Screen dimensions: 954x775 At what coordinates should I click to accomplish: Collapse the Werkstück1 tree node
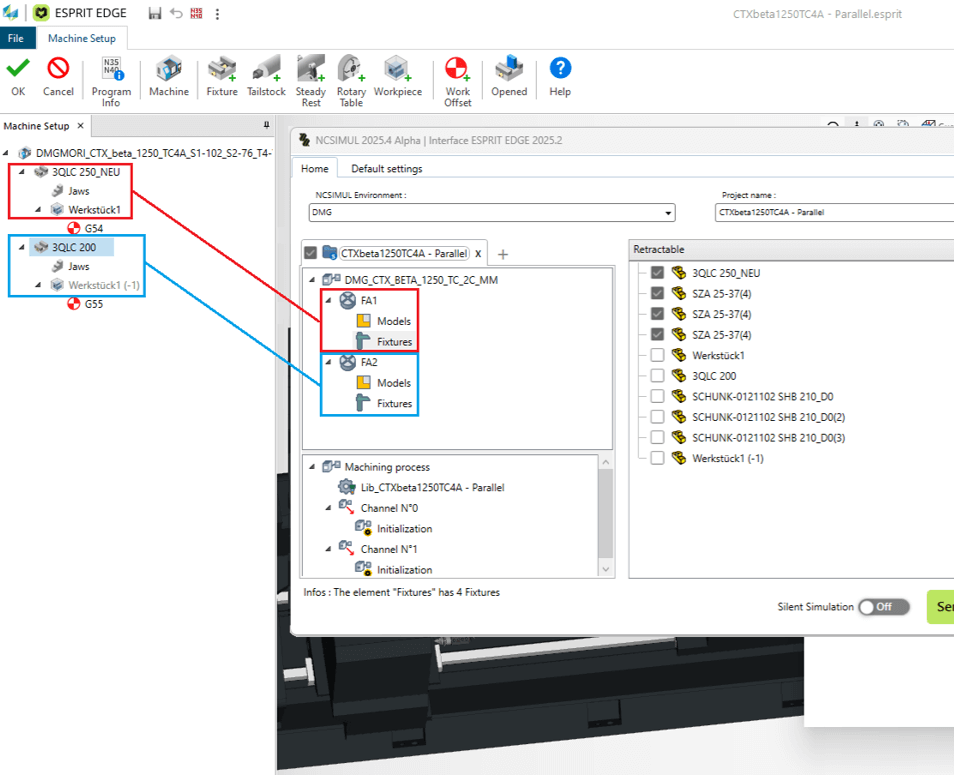coord(38,210)
